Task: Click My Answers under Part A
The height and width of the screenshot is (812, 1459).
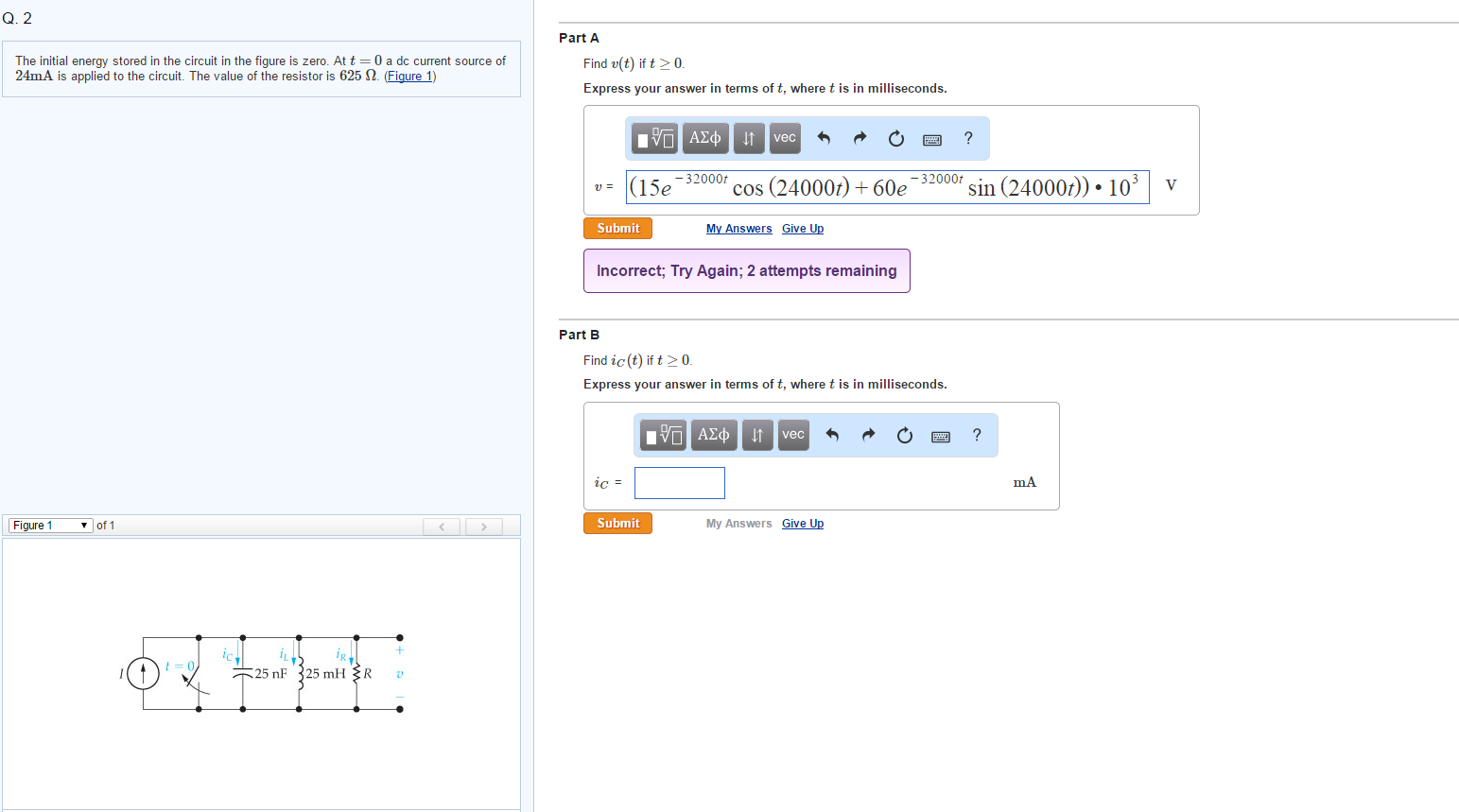Action: point(738,228)
